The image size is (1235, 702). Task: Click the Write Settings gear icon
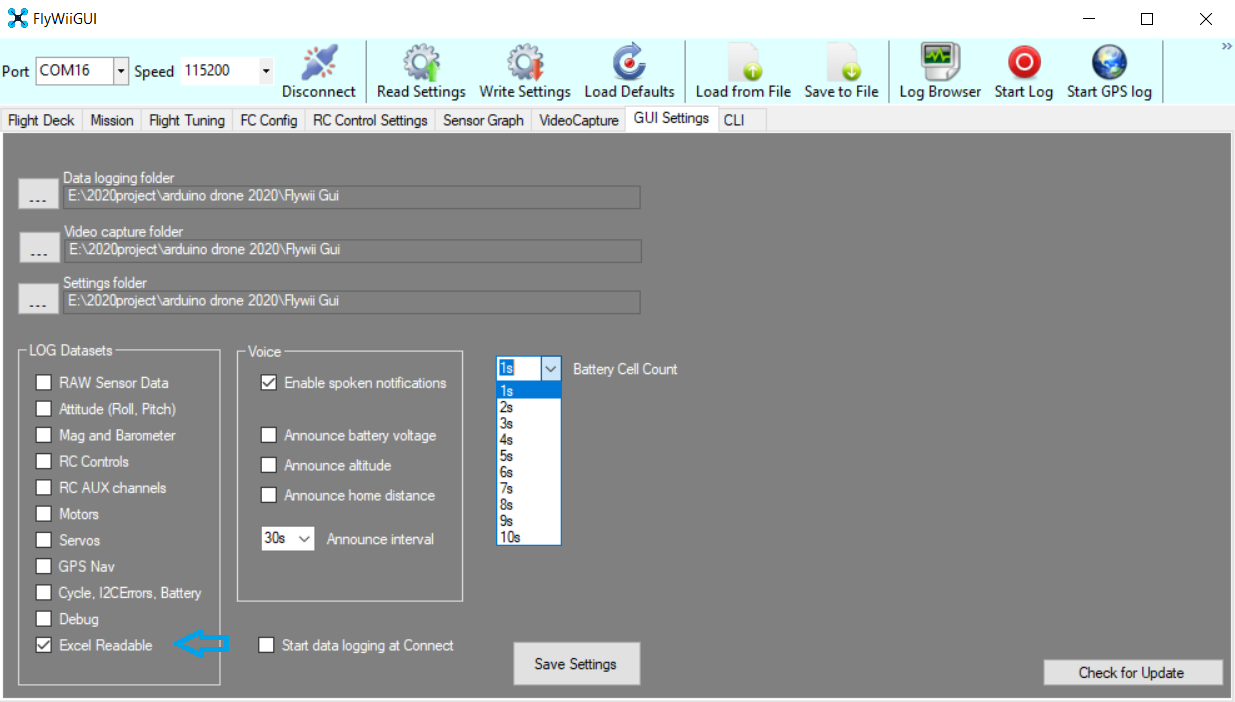point(524,62)
